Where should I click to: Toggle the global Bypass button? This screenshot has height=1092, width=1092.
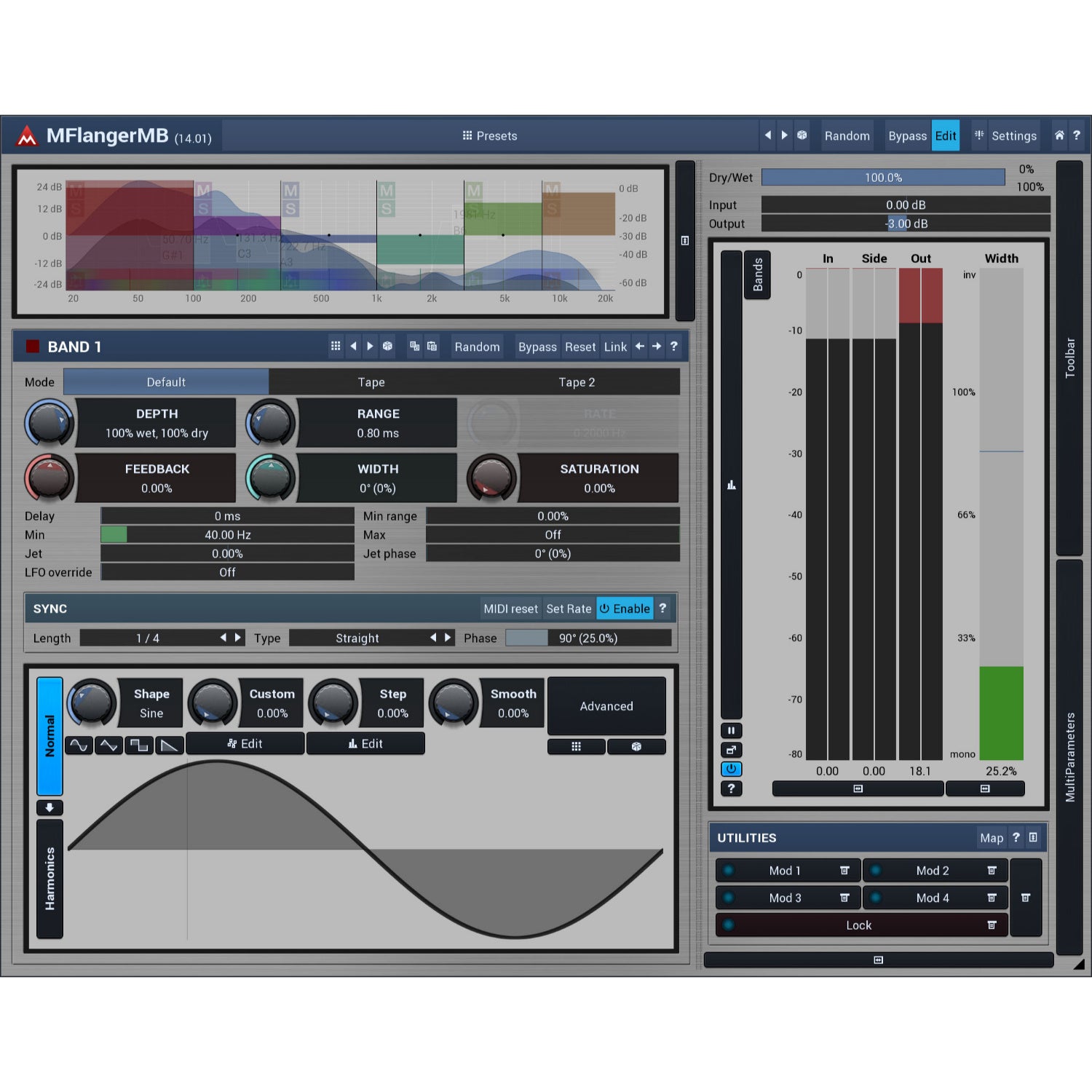(907, 136)
